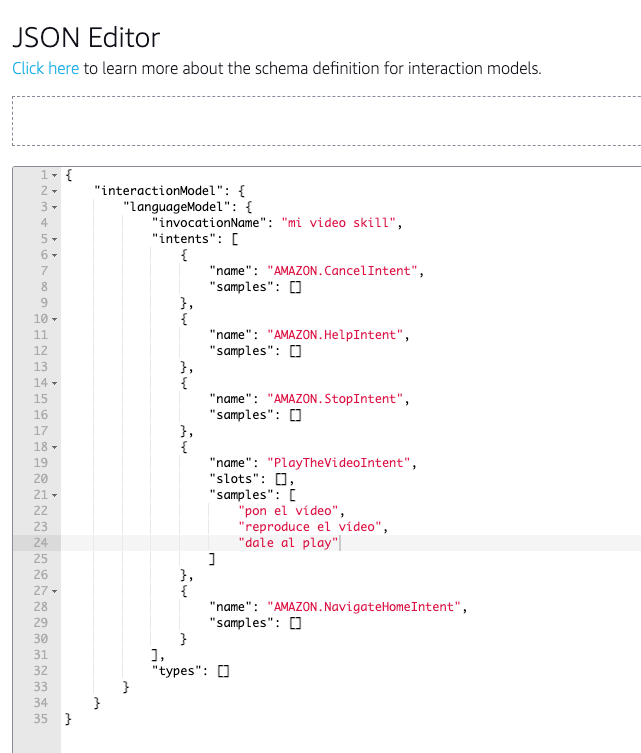Collapse the interactionModel block on line 2
The width and height of the screenshot is (641, 753).
54,191
